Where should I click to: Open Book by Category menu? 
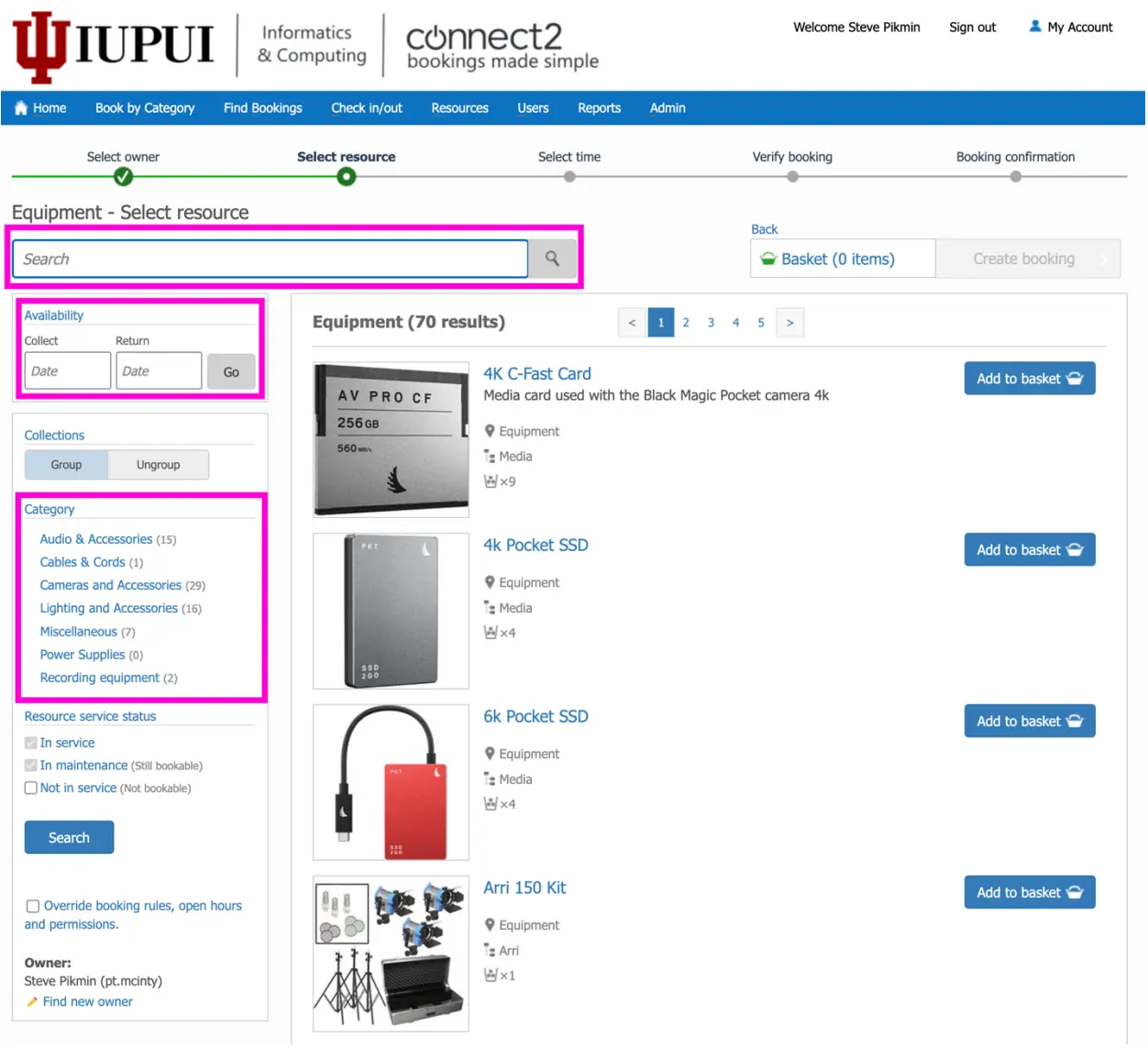[145, 108]
